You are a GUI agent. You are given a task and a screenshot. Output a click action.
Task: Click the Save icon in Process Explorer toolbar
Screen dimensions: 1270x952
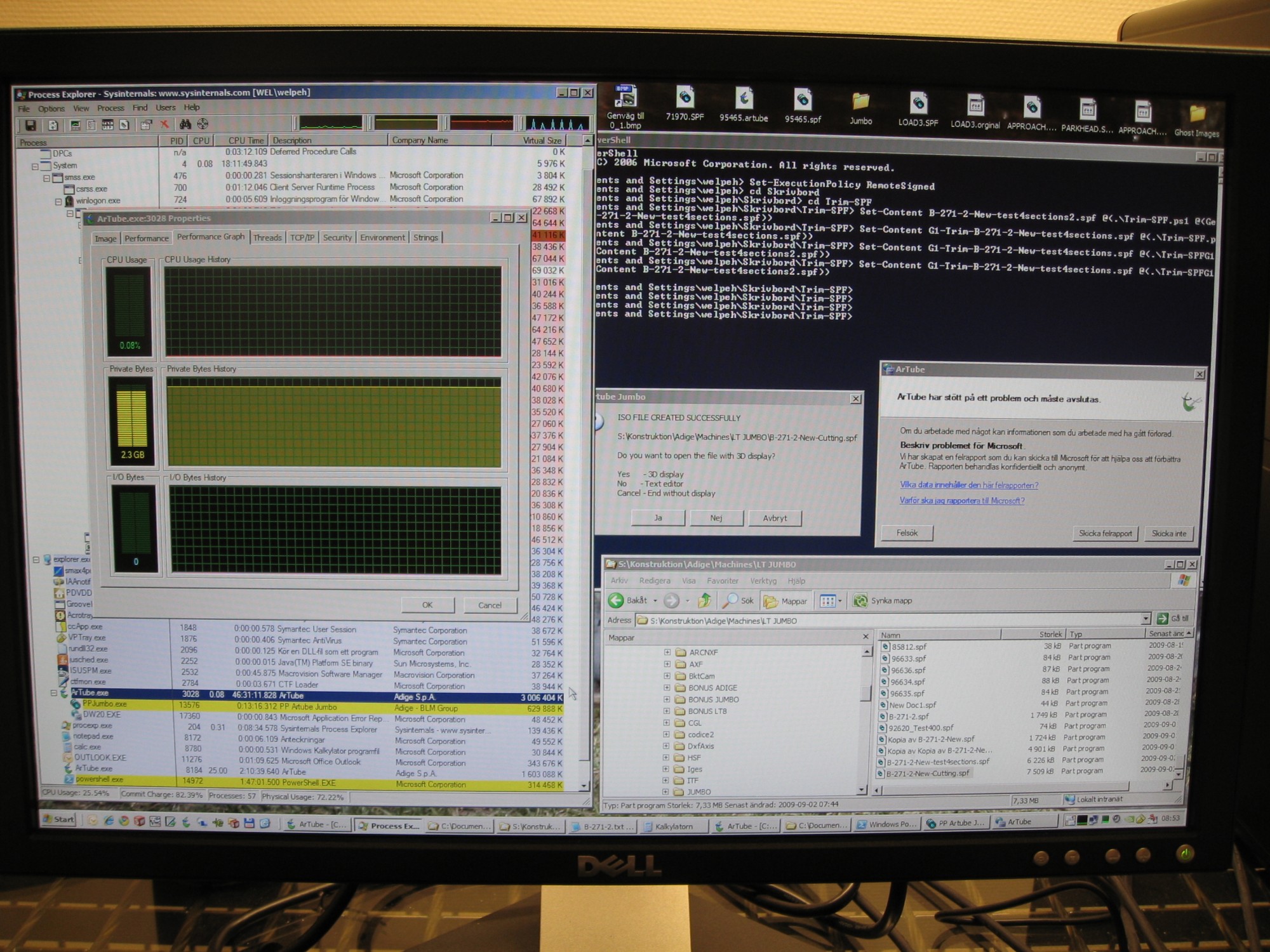coord(30,125)
